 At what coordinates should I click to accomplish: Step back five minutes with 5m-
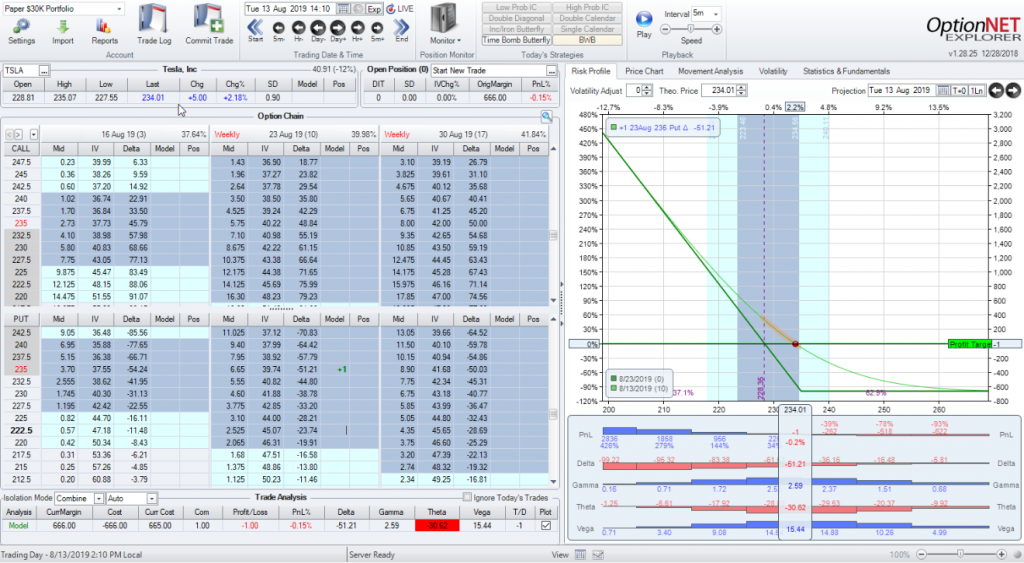(x=279, y=30)
